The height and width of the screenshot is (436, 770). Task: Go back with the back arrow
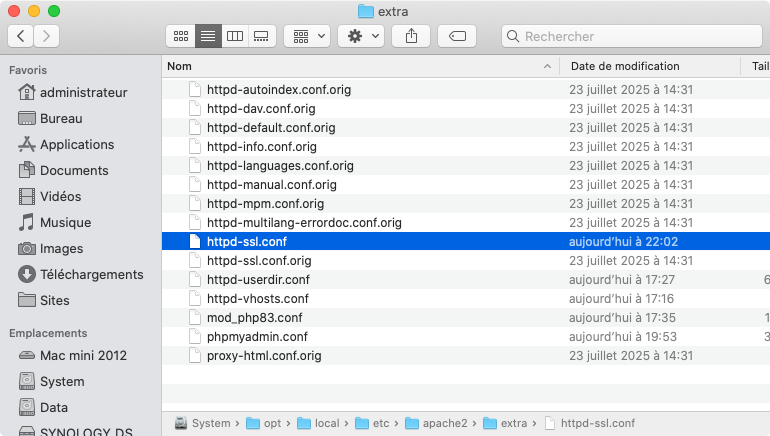point(21,36)
